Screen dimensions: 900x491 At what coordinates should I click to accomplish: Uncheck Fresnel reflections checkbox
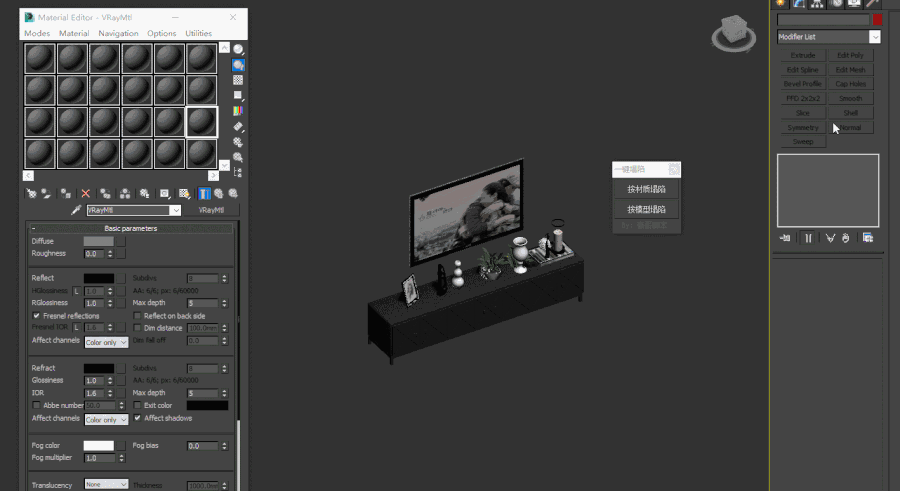click(37, 316)
